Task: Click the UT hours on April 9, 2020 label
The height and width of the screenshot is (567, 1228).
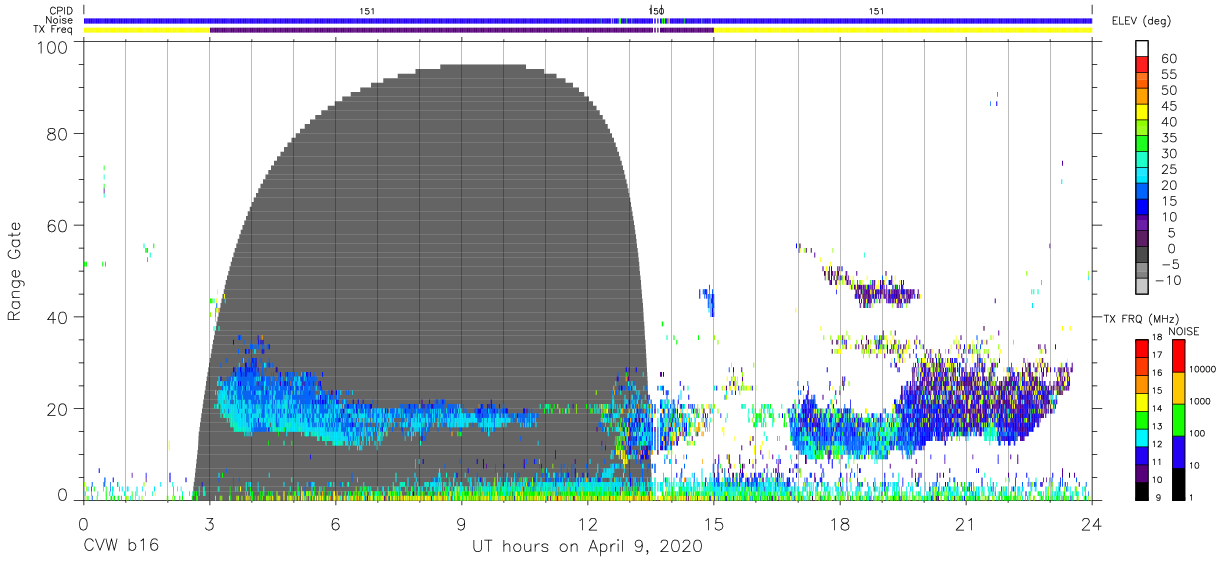Action: coord(587,547)
